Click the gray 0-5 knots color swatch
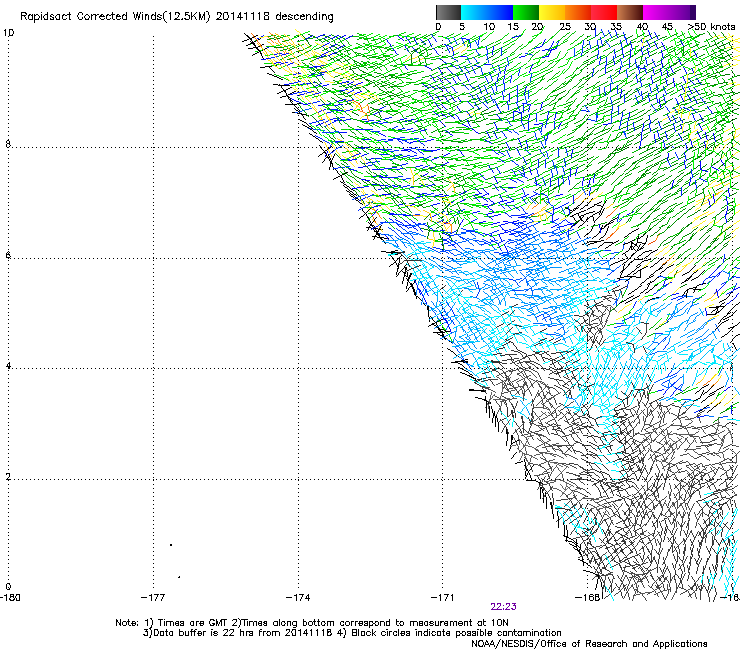This screenshot has height=650, width=740. (448, 12)
